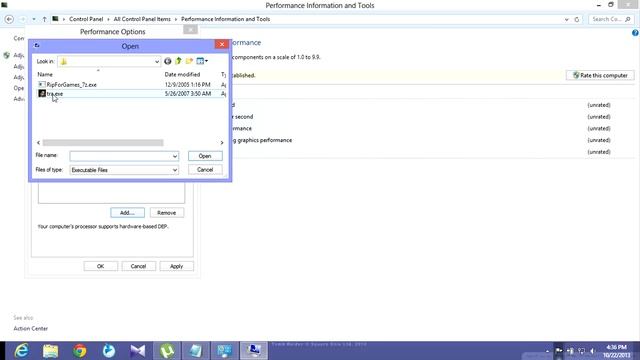Click OK in Performance Options
Screen dimensions: 640x360
100,266
